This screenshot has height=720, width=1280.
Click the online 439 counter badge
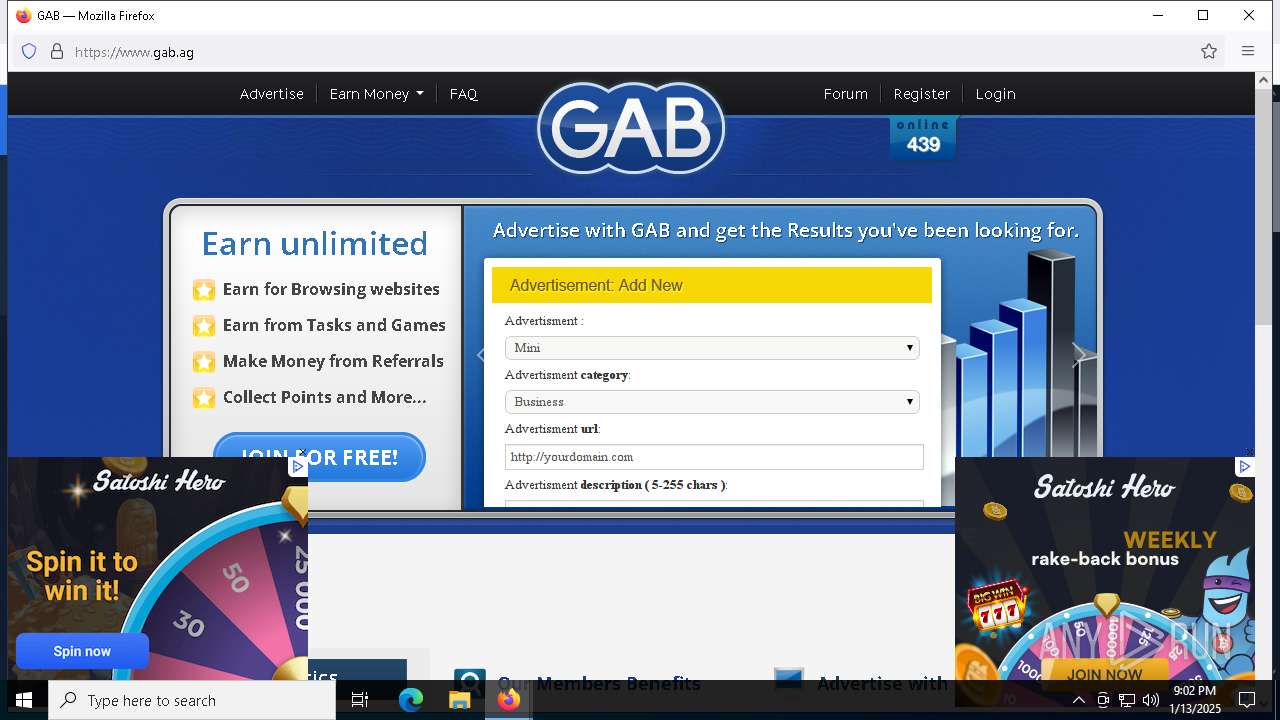click(x=923, y=138)
